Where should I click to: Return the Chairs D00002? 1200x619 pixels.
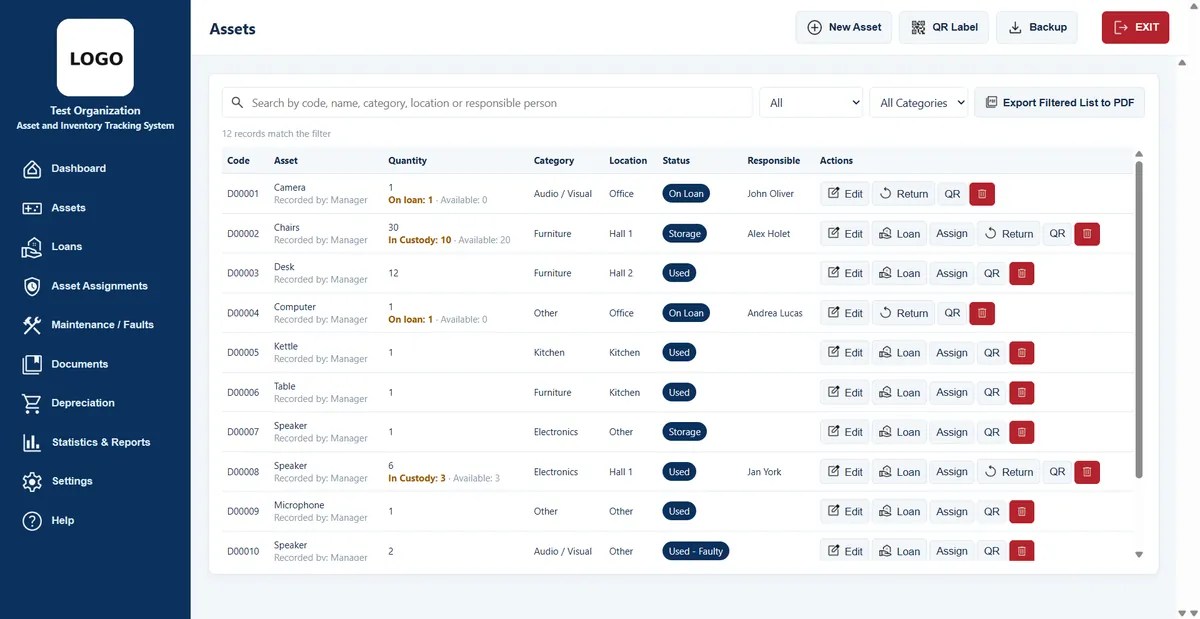coord(1009,234)
